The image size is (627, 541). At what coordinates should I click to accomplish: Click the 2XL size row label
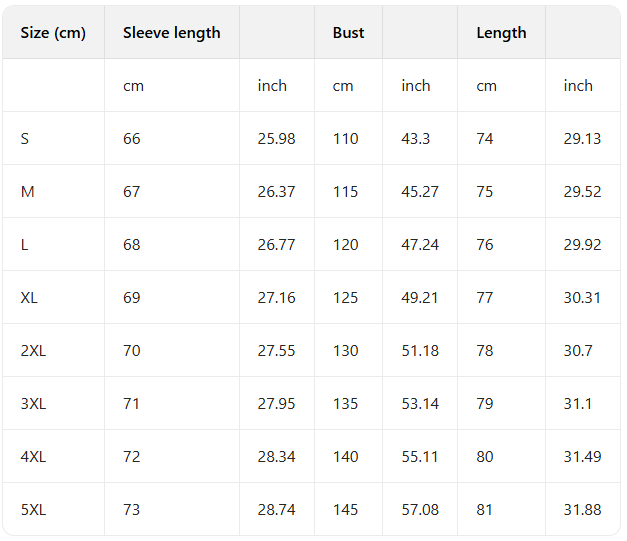[x=33, y=351]
